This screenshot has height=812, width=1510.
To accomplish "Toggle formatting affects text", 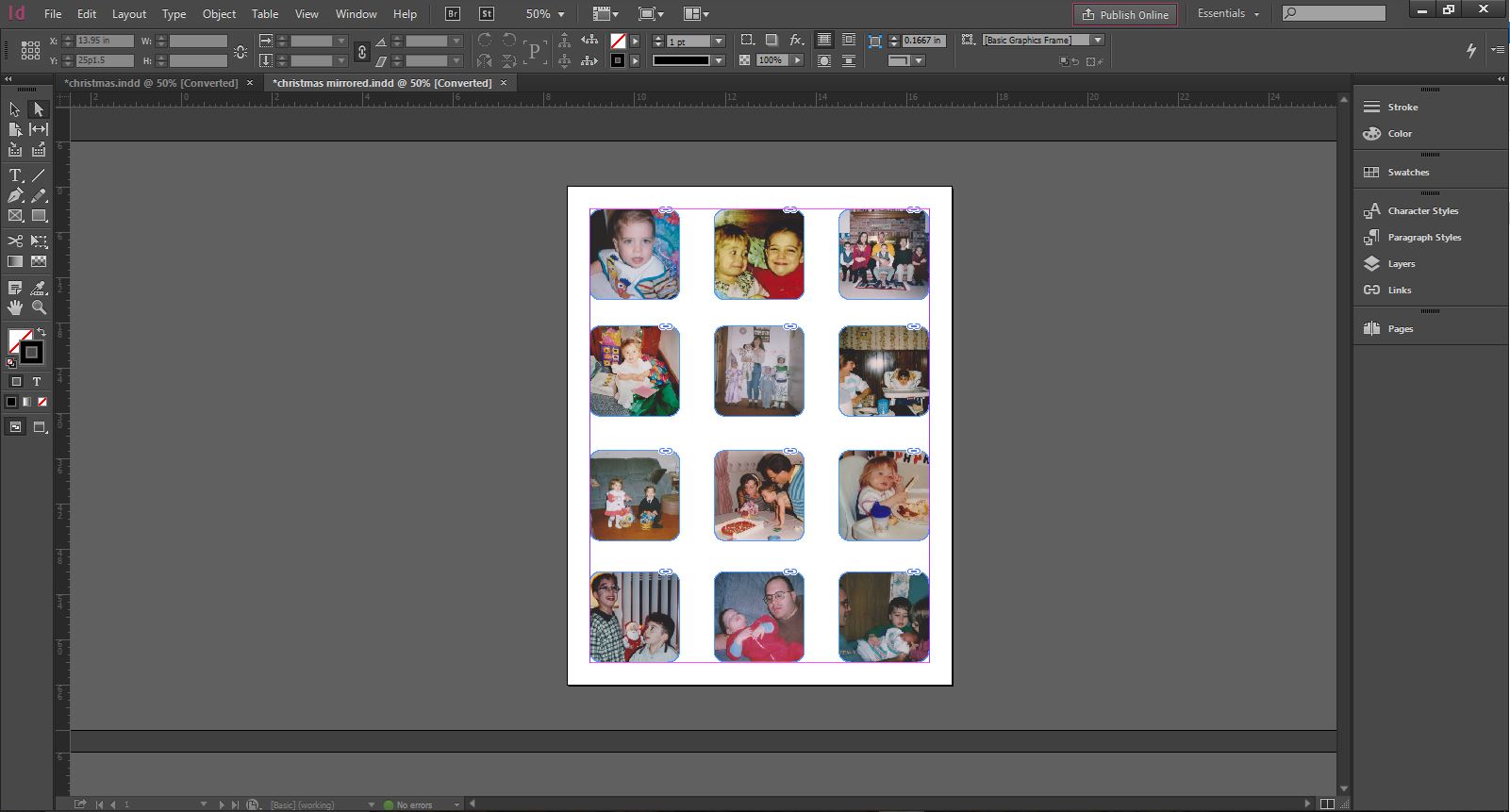I will click(37, 382).
